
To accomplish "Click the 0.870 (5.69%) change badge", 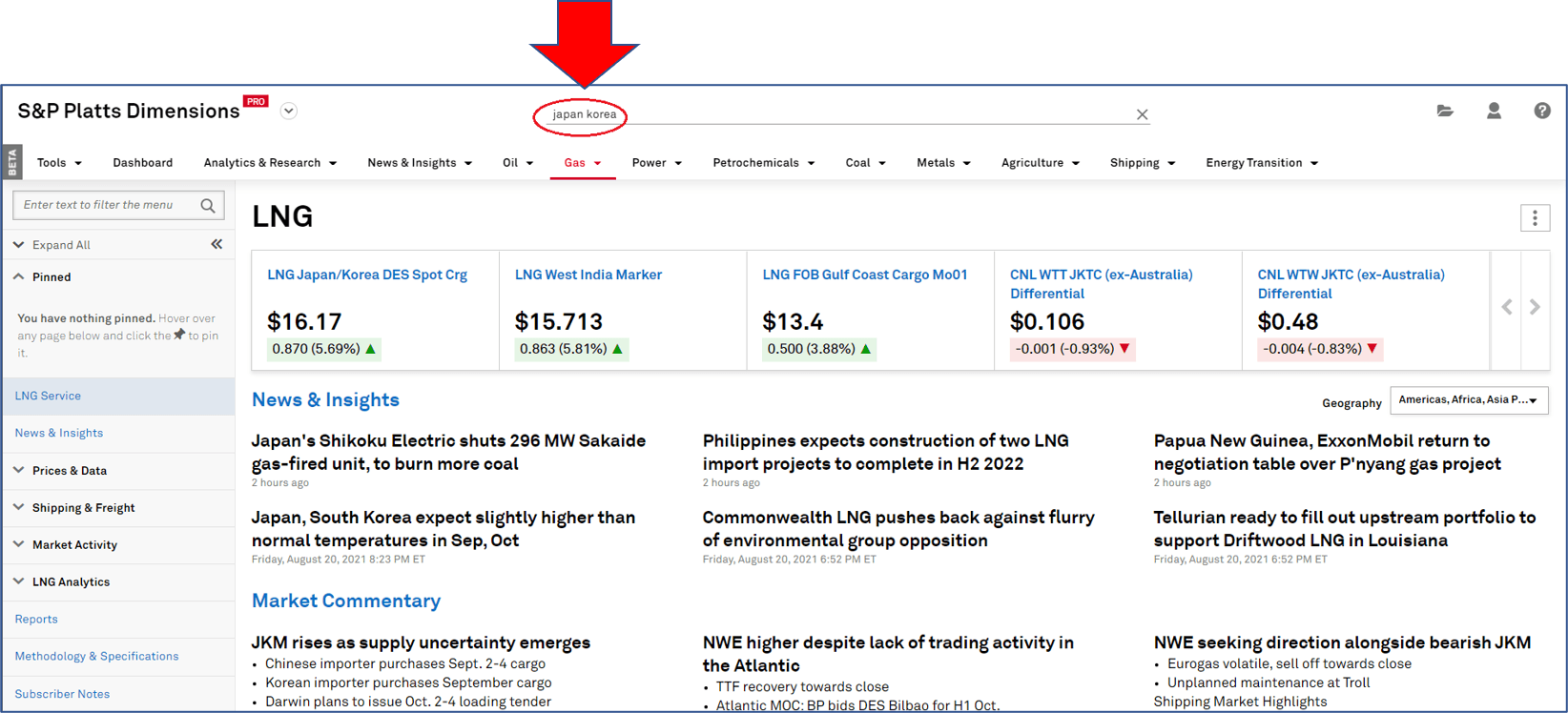I will click(x=324, y=349).
